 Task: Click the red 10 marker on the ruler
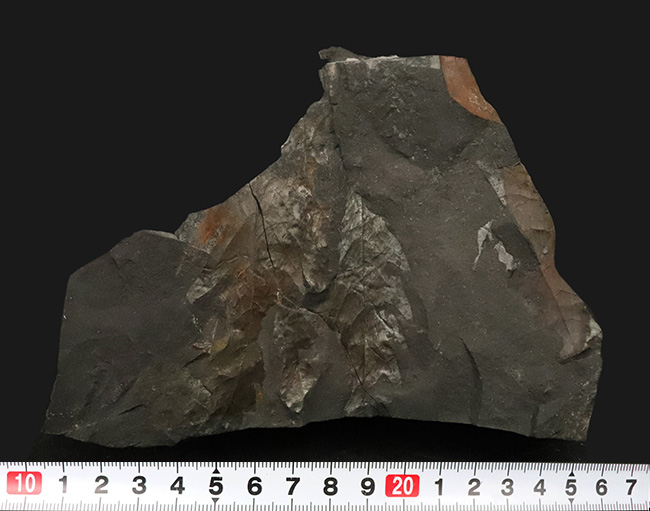tap(24, 483)
